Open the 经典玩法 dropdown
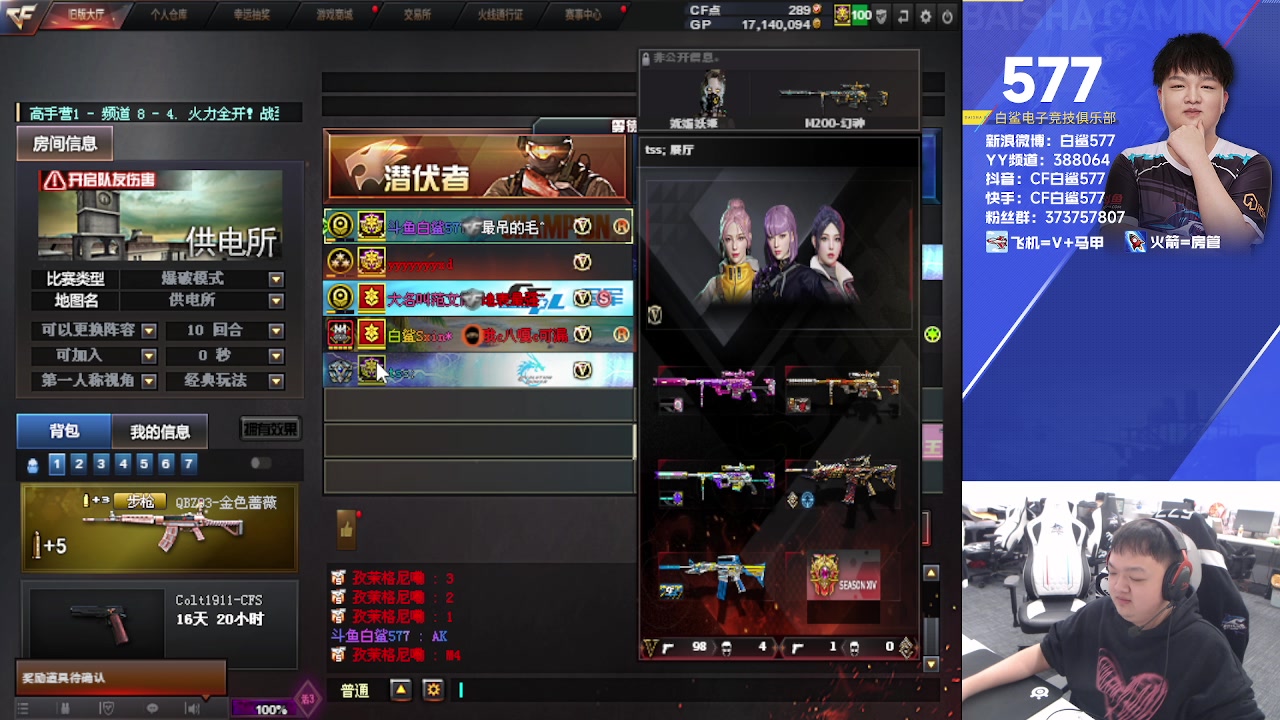The width and height of the screenshot is (1280, 720). point(276,381)
